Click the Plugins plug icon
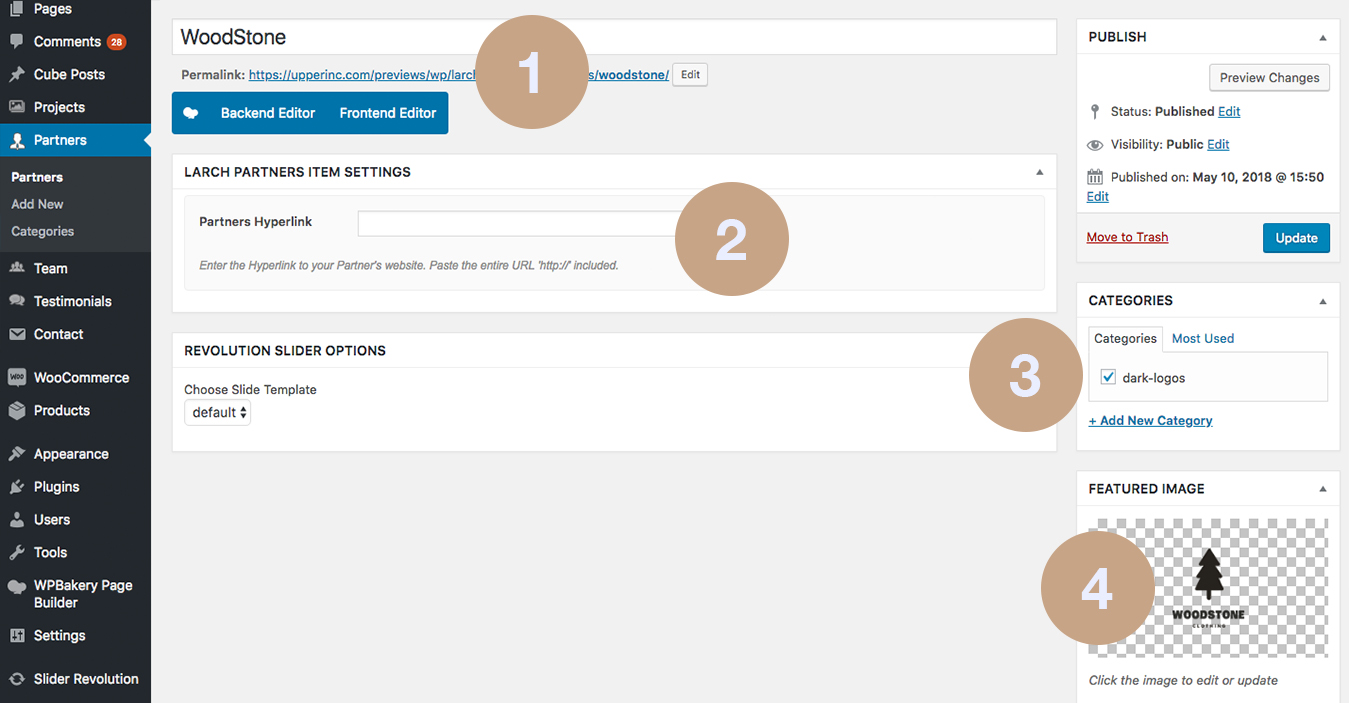The width and height of the screenshot is (1349, 703). pyautogui.click(x=17, y=487)
